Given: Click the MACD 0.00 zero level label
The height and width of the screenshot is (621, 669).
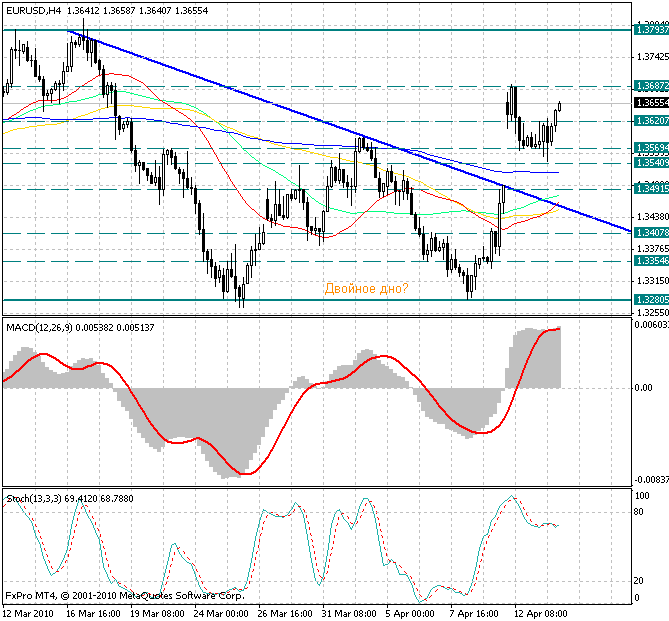Looking at the screenshot, I should 643,388.
